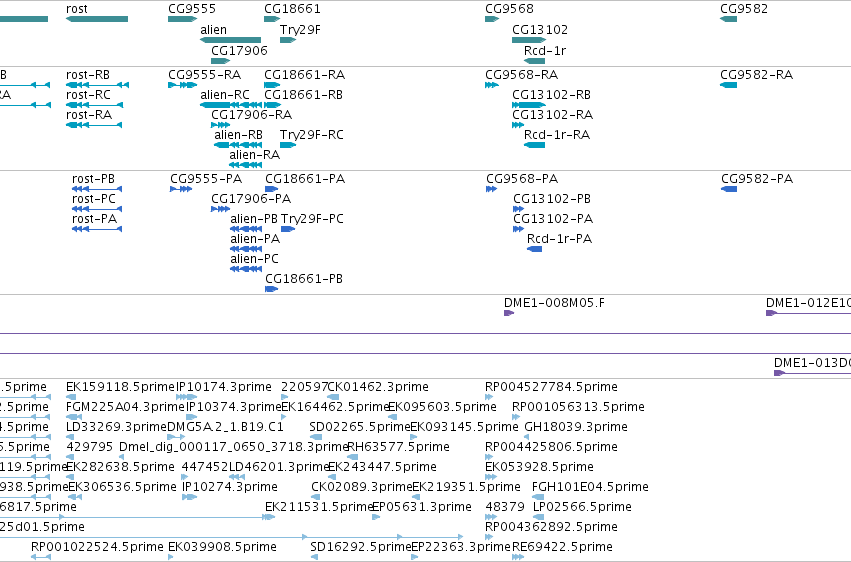Select the Rcd-1r-PA protein feature
The width and height of the screenshot is (851, 562).
560,239
